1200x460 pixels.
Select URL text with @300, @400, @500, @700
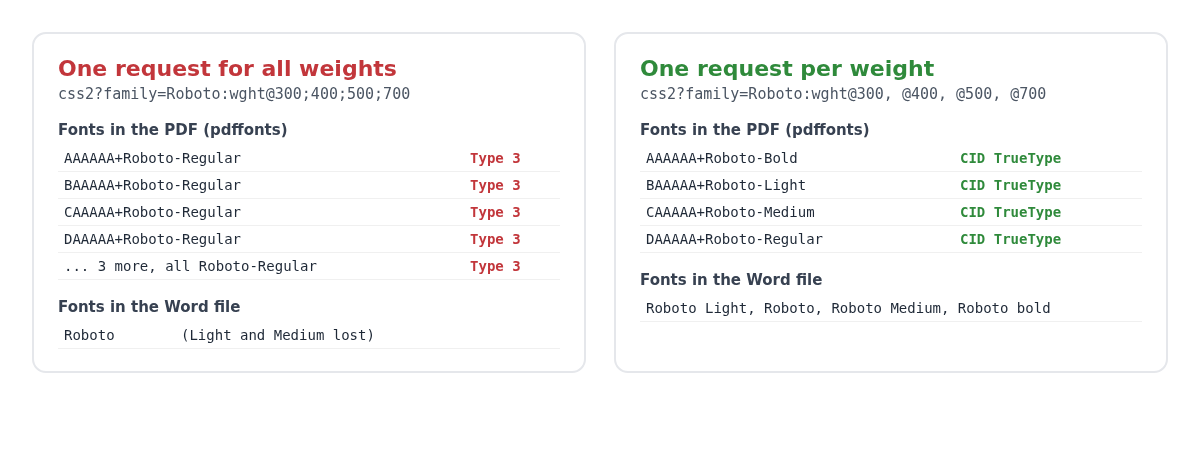(843, 94)
